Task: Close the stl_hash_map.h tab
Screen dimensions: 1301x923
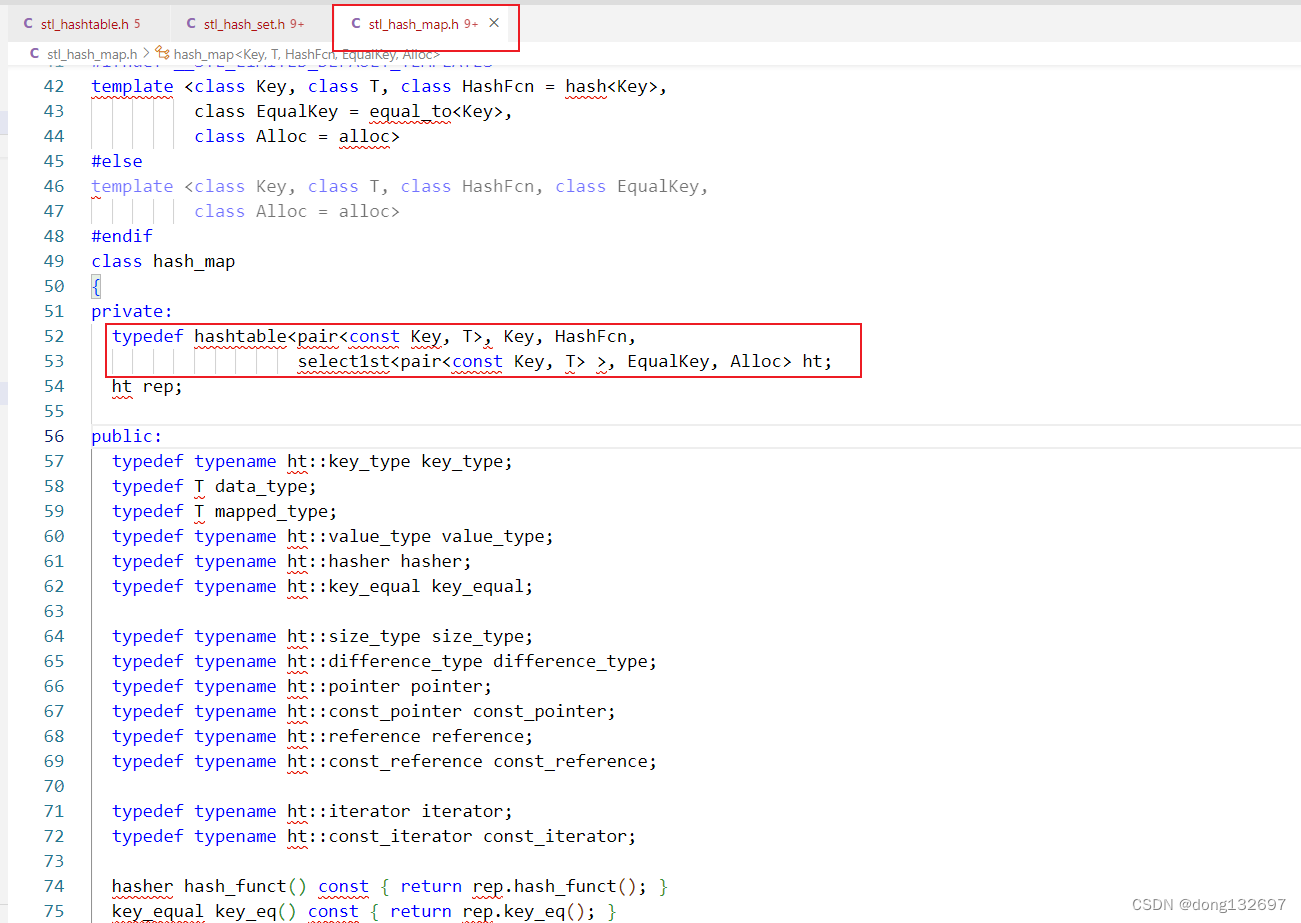Action: [x=494, y=23]
